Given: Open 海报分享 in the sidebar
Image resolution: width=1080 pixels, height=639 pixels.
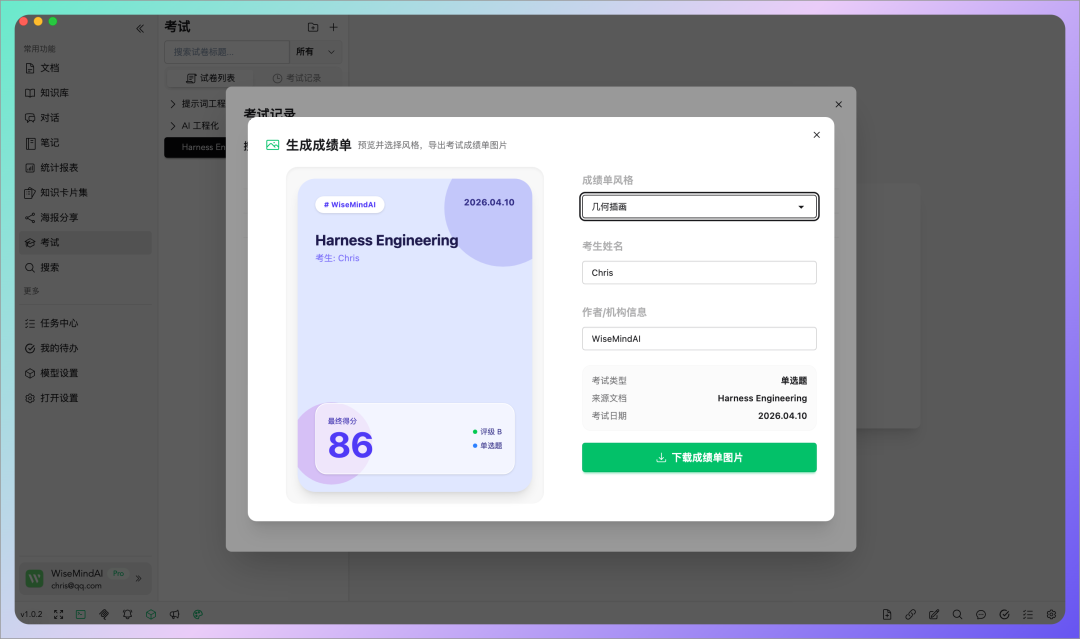Looking at the screenshot, I should click(85, 218).
